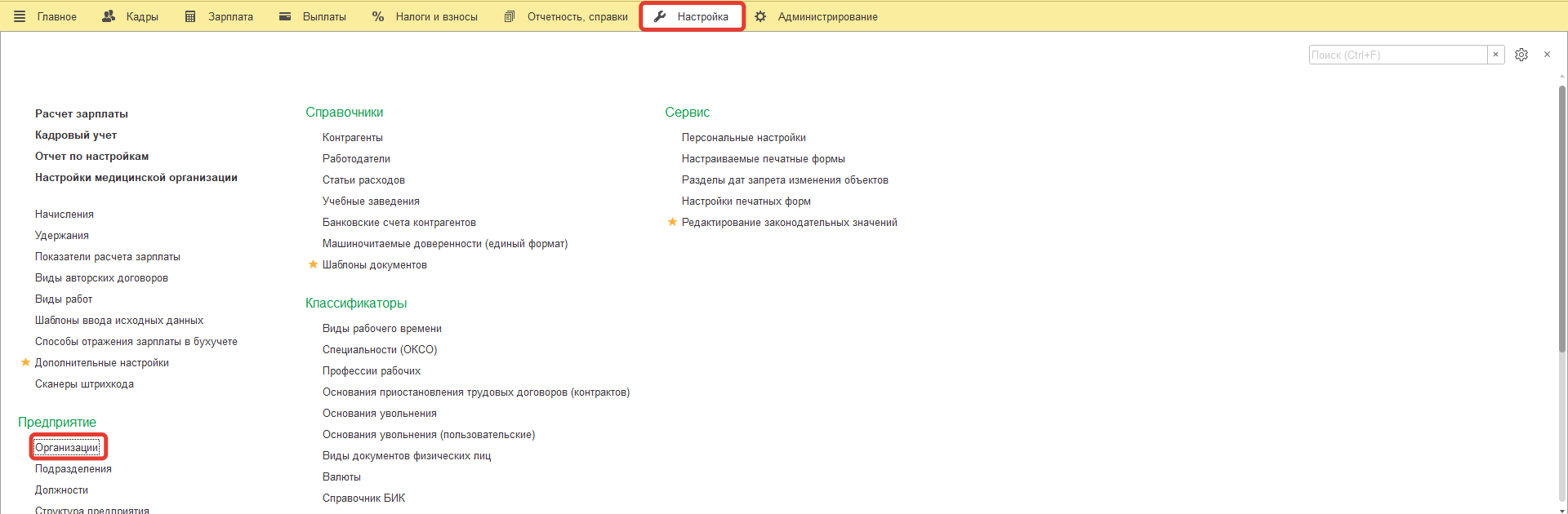Toggle favorite star for Шаблоны документов
Screen dimensions: 1568x514
pos(313,264)
